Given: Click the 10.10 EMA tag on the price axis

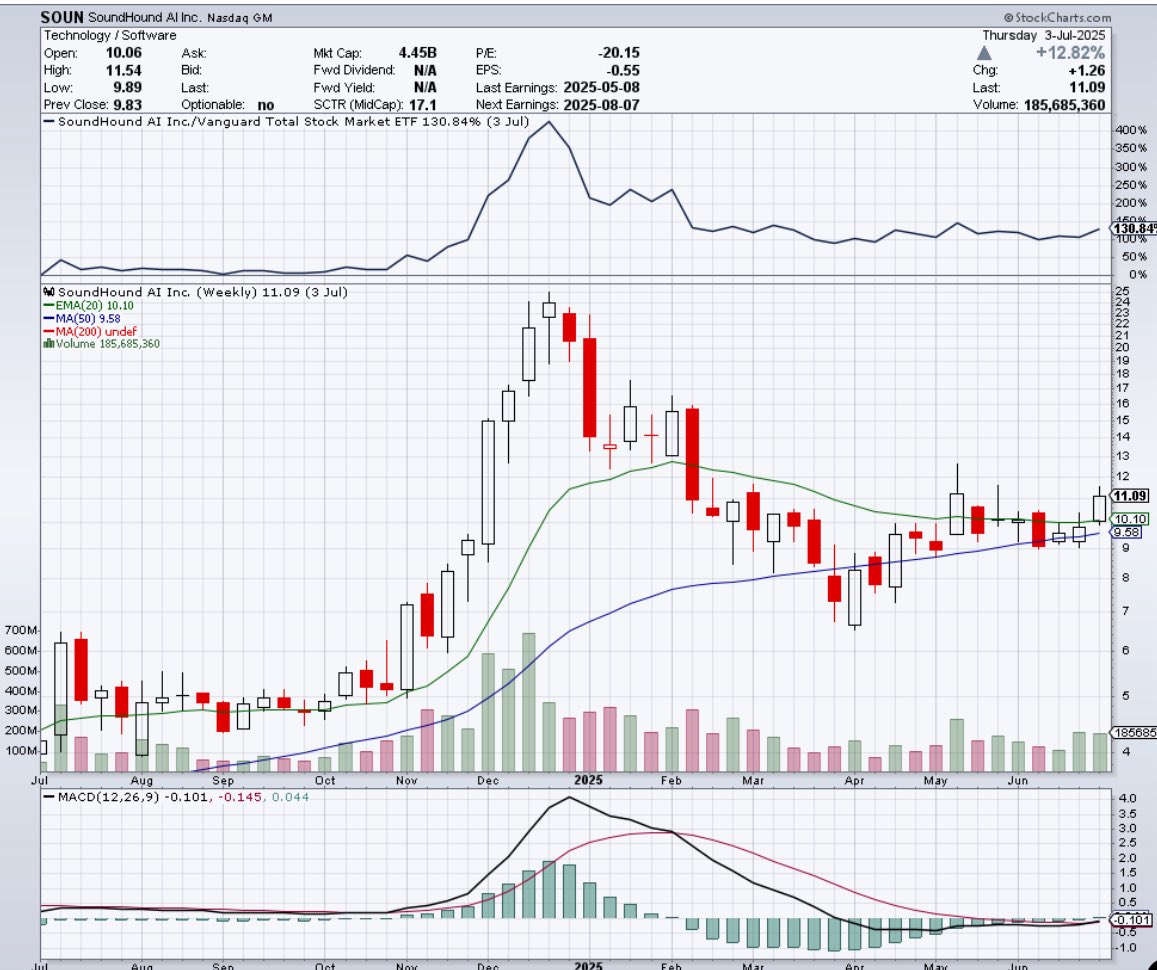Looking at the screenshot, I should (x=1129, y=519).
